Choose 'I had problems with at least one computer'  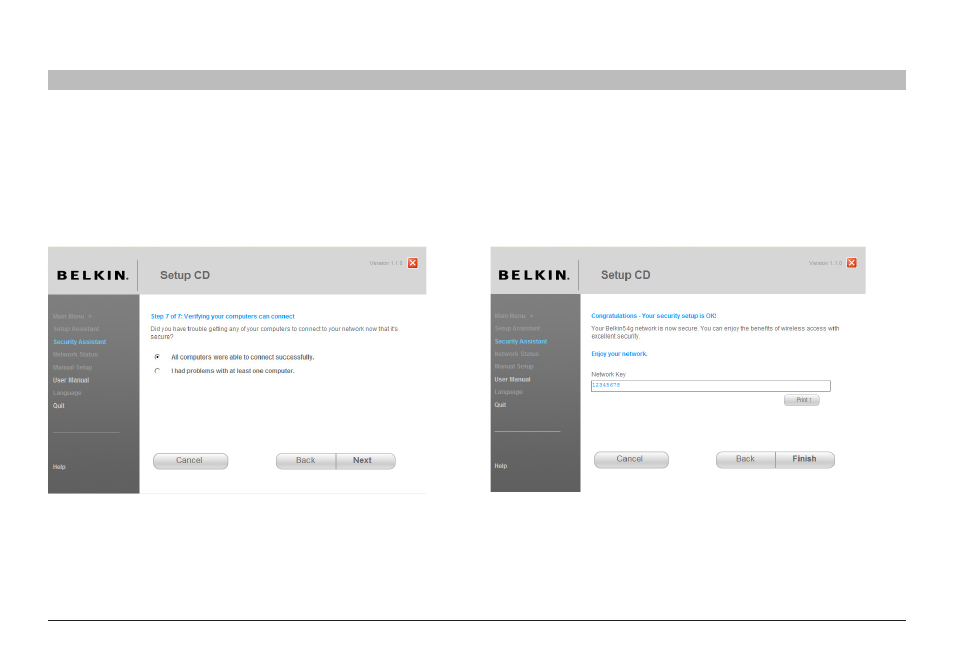pyautogui.click(x=158, y=371)
